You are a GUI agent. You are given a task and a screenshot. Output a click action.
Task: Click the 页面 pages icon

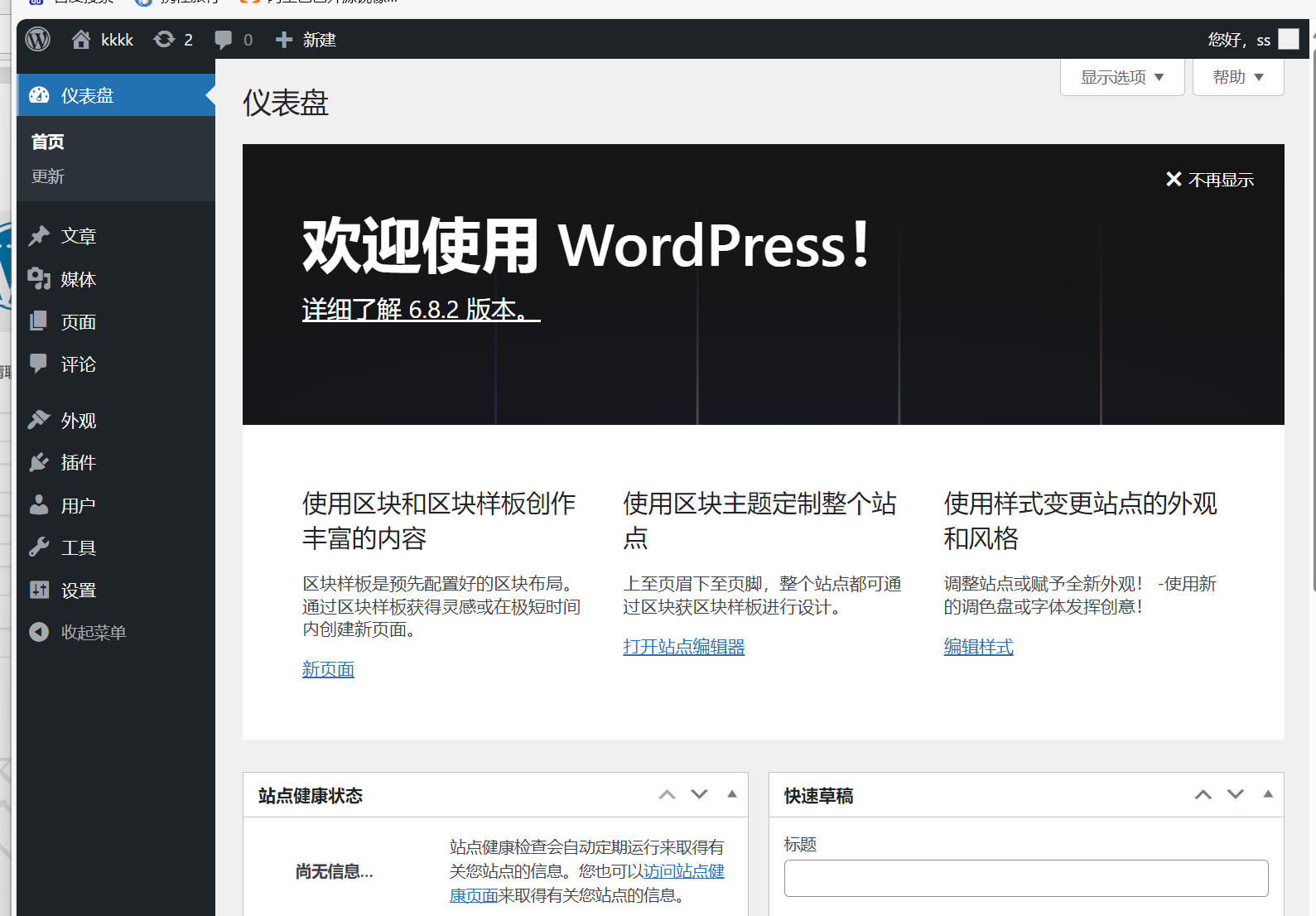tap(39, 321)
